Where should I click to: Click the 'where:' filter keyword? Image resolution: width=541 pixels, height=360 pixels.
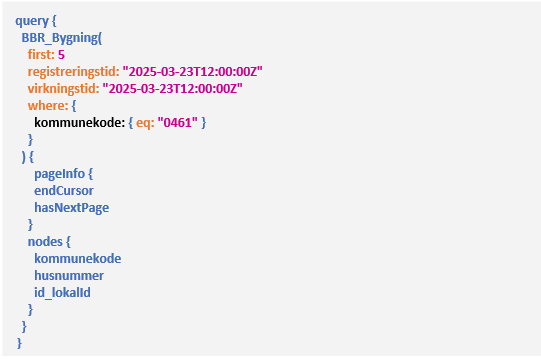pos(48,106)
